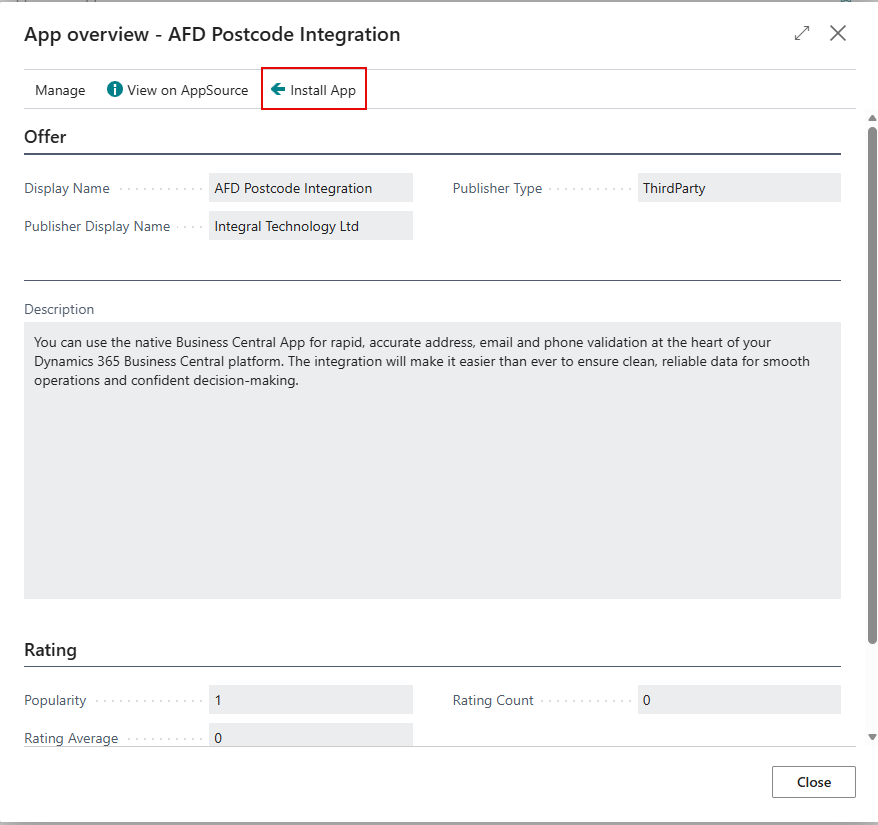Collapse the Rating section heading
Screen dimensions: 878x825
pyautogui.click(x=50, y=650)
